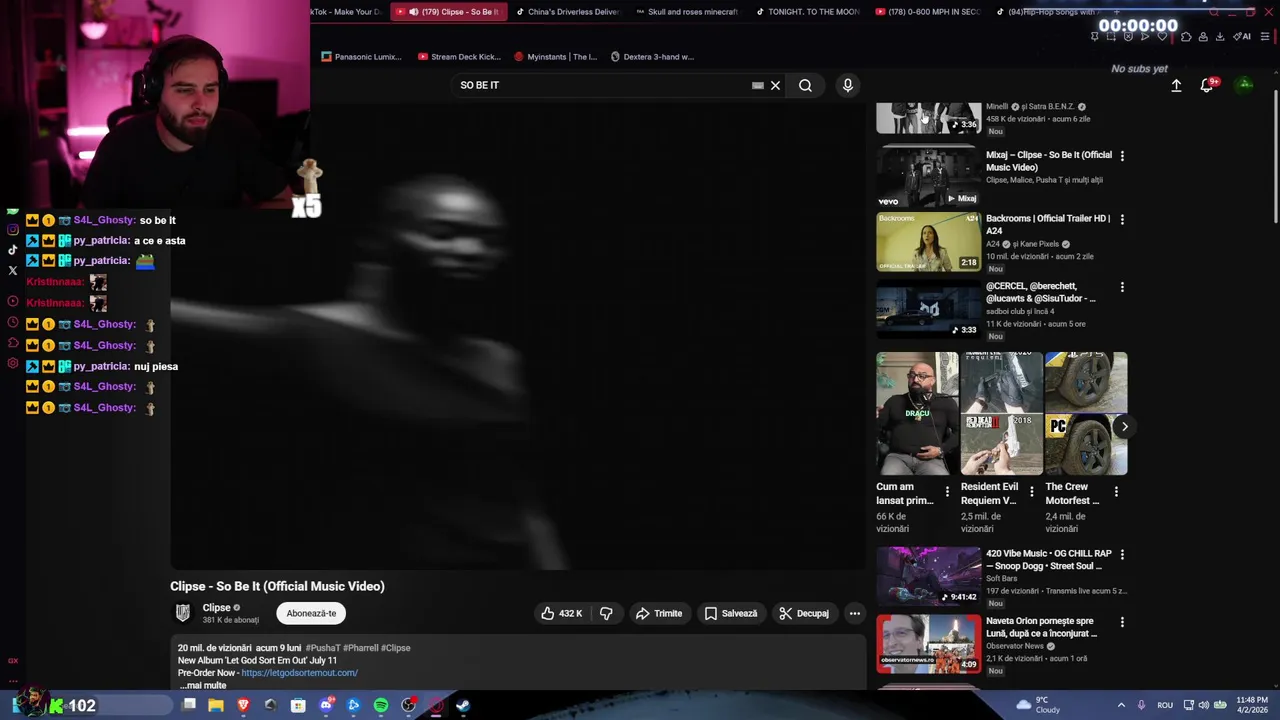
Task: Open the Dextera 3-hand bookmark
Action: pos(651,57)
